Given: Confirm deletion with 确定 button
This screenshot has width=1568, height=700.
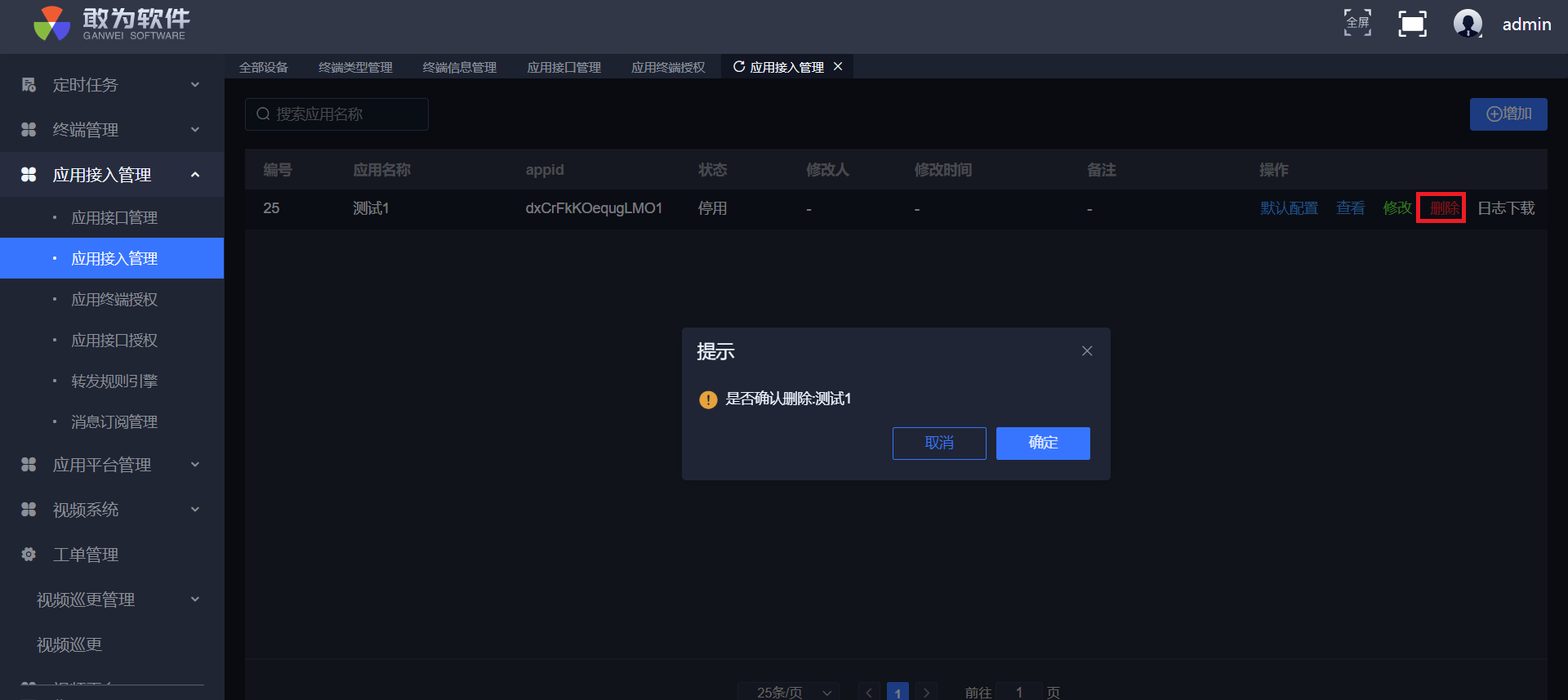Looking at the screenshot, I should [x=1043, y=443].
